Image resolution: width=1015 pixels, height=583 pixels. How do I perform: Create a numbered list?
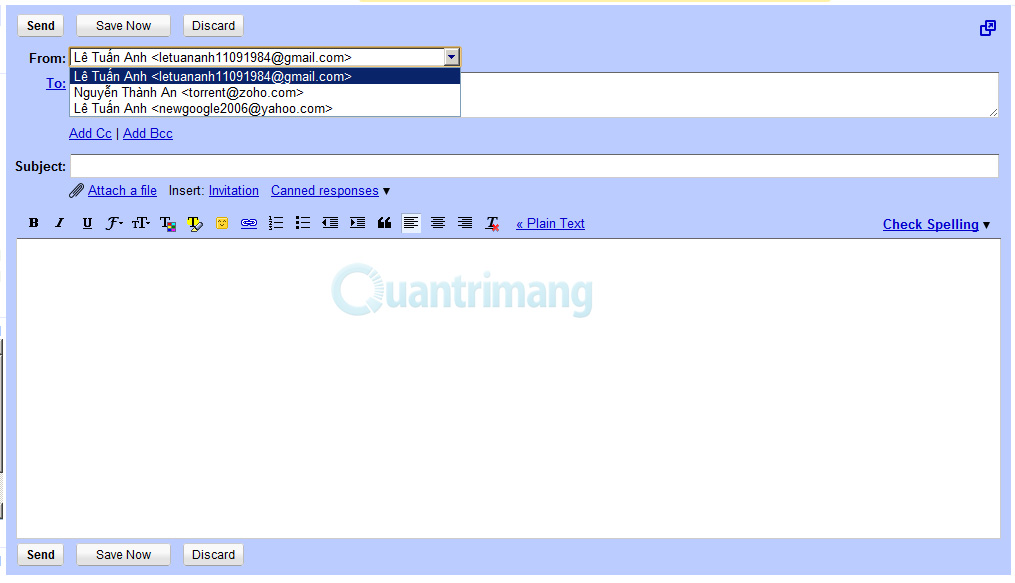coord(276,223)
